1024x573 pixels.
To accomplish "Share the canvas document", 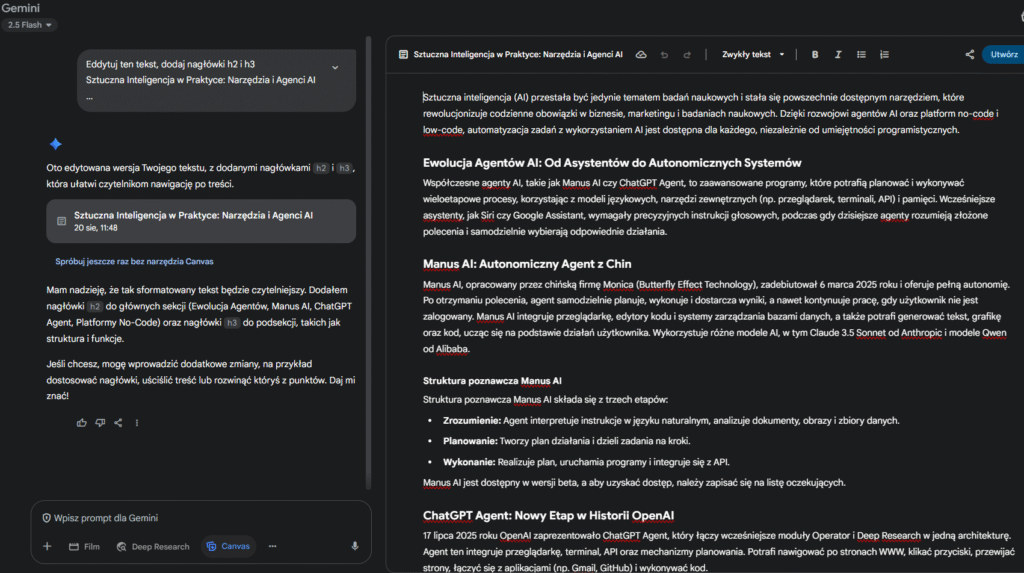I will coord(969,55).
